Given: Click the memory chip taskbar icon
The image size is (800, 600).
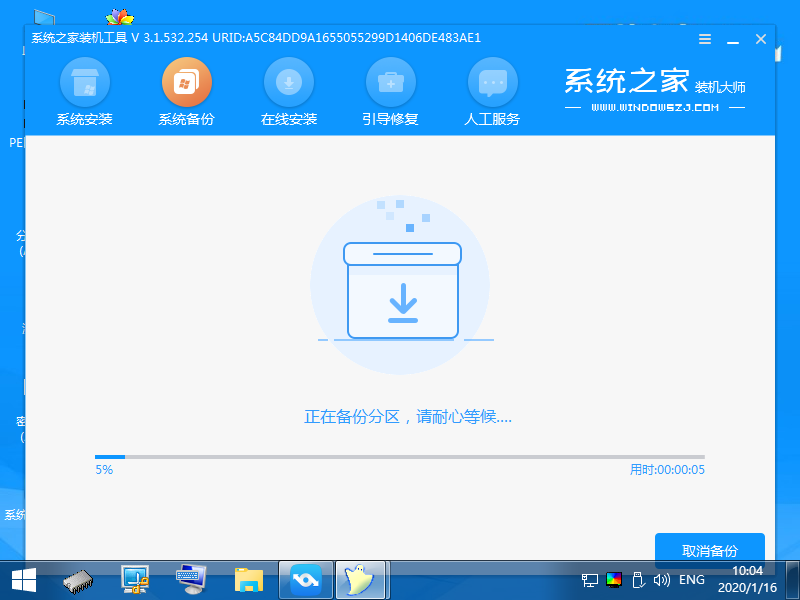Looking at the screenshot, I should tap(76, 579).
